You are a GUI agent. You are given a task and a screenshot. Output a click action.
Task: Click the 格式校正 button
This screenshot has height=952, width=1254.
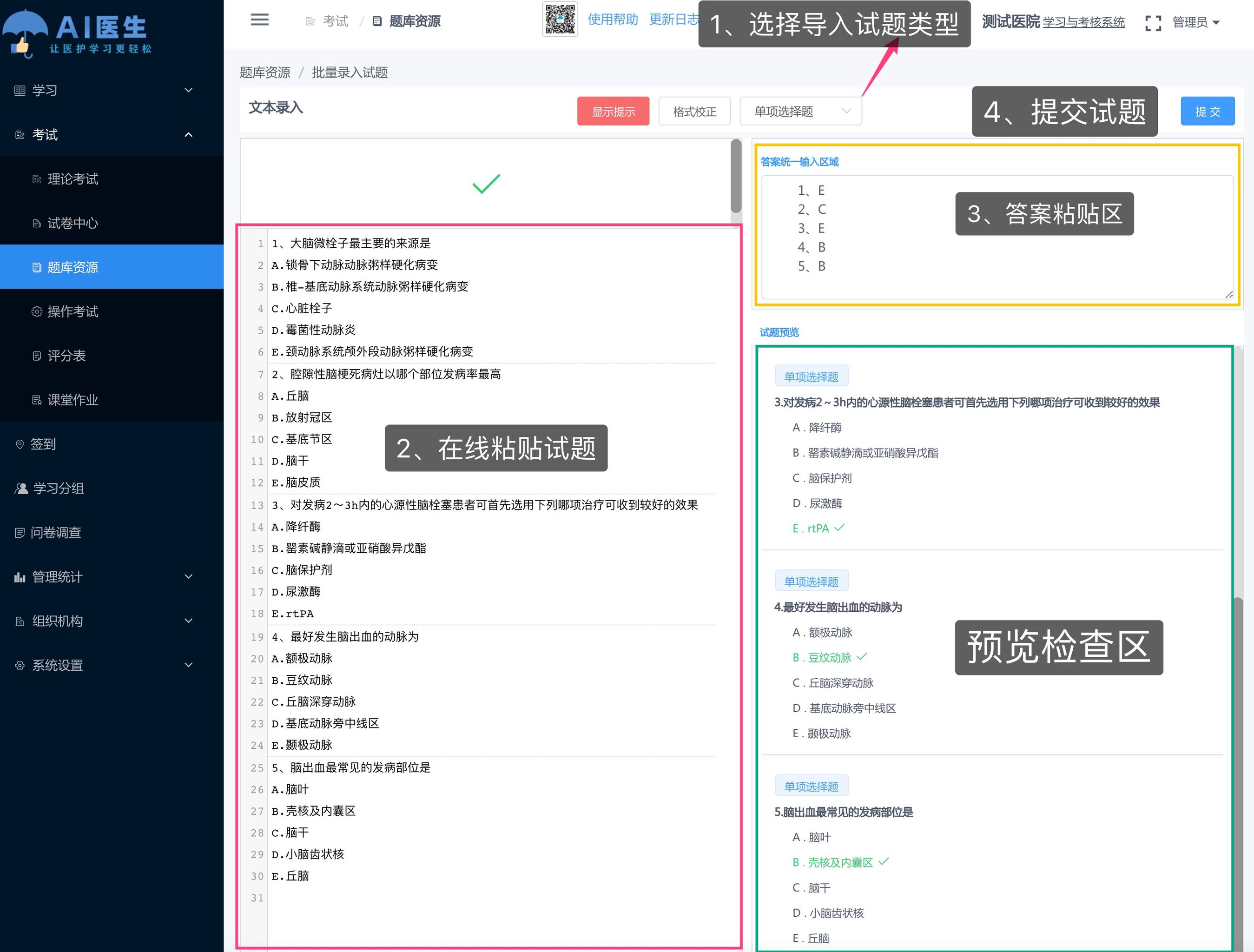pos(694,111)
